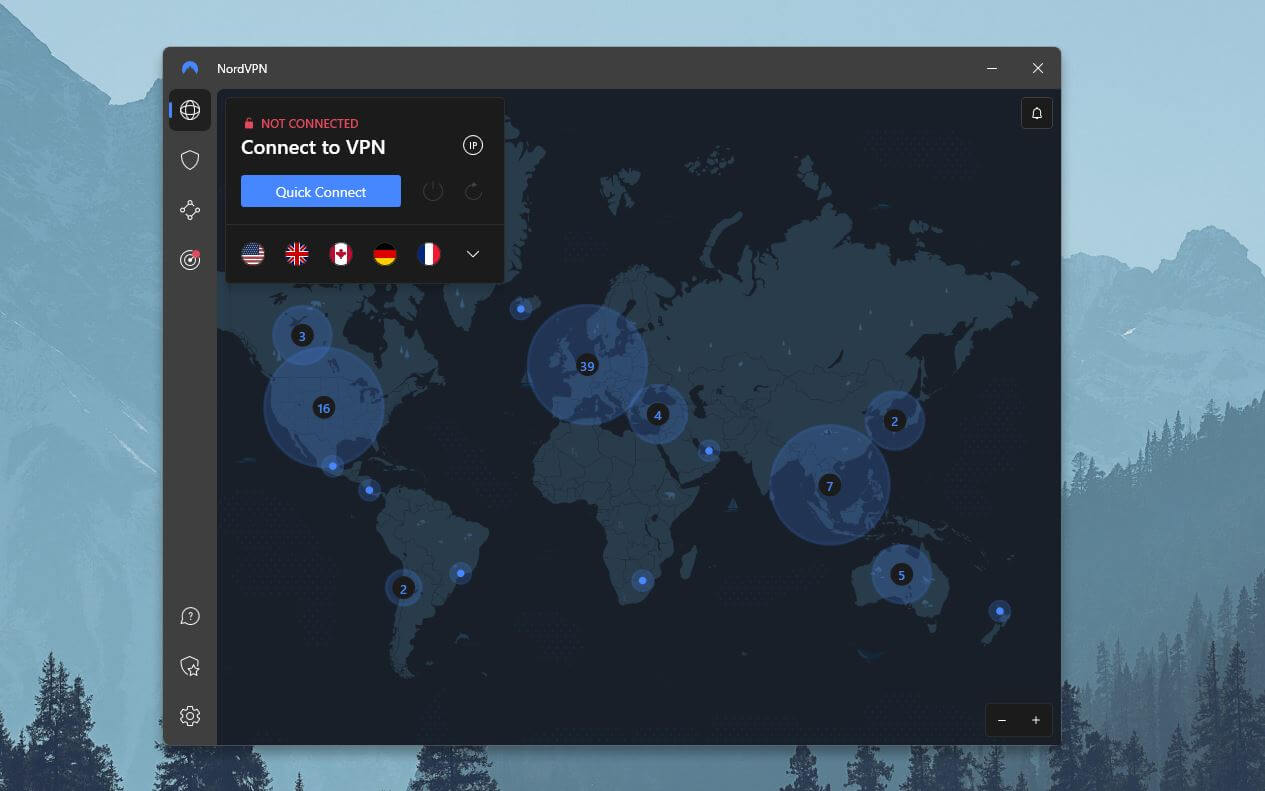
Task: Close the NordVPN window
Action: point(1038,68)
